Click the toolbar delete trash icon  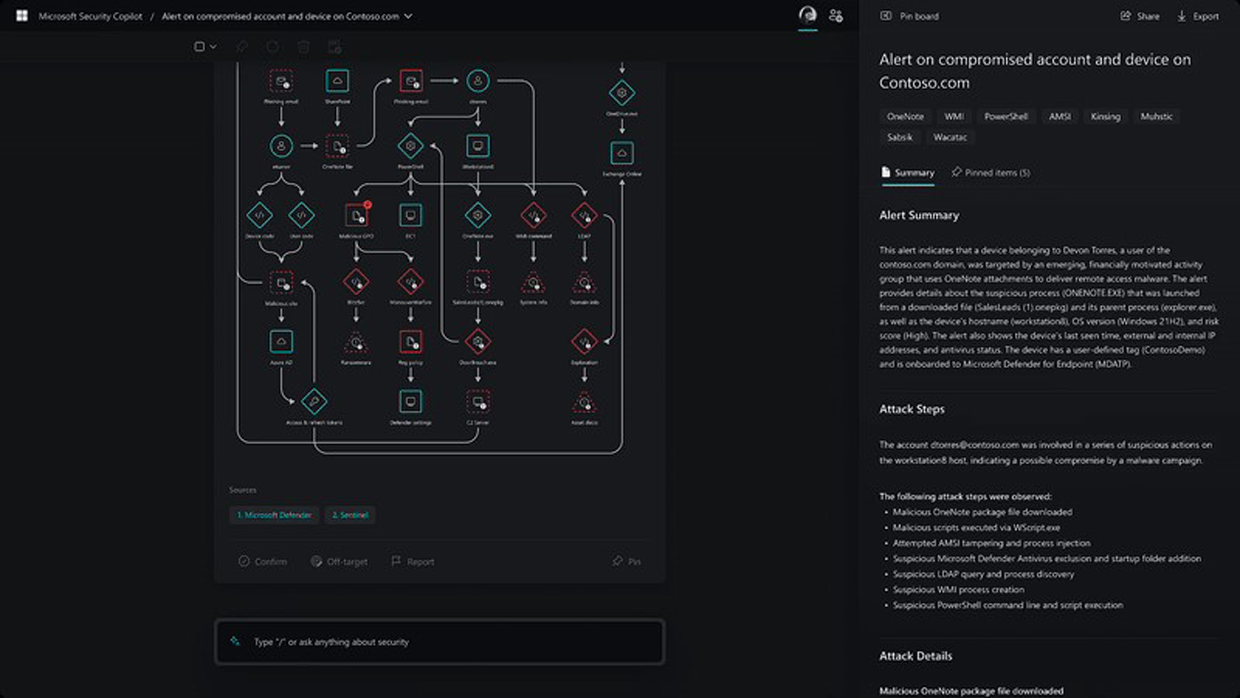tap(303, 47)
